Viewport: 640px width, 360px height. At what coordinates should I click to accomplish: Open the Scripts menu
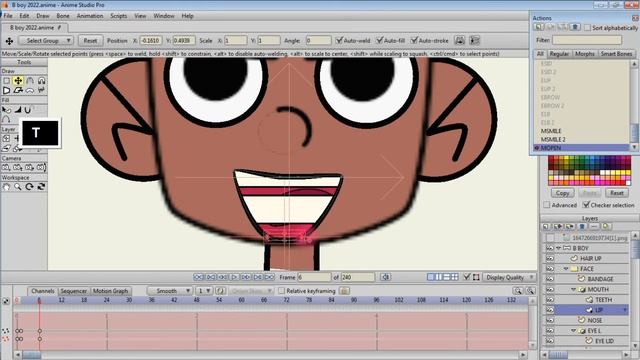[118, 16]
